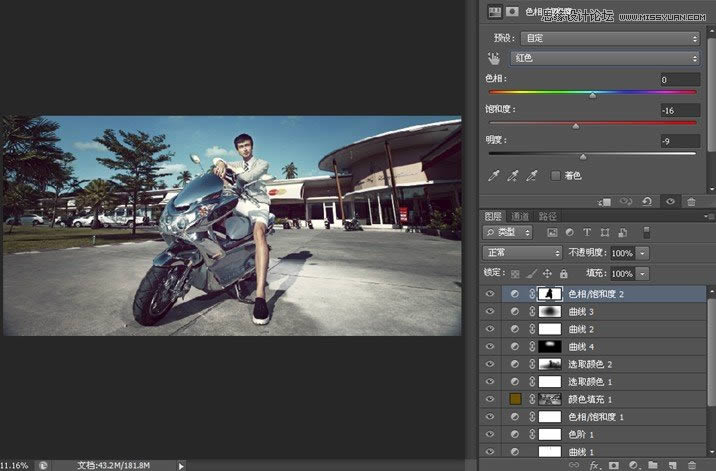This screenshot has height=471, width=716.
Task: Add layer mask icon at layers footer
Action: coord(613,465)
